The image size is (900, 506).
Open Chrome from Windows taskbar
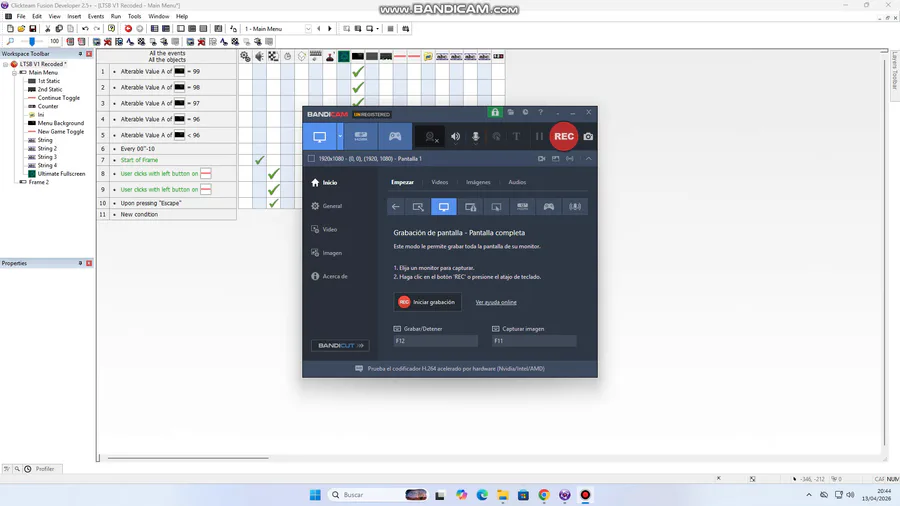pos(544,495)
